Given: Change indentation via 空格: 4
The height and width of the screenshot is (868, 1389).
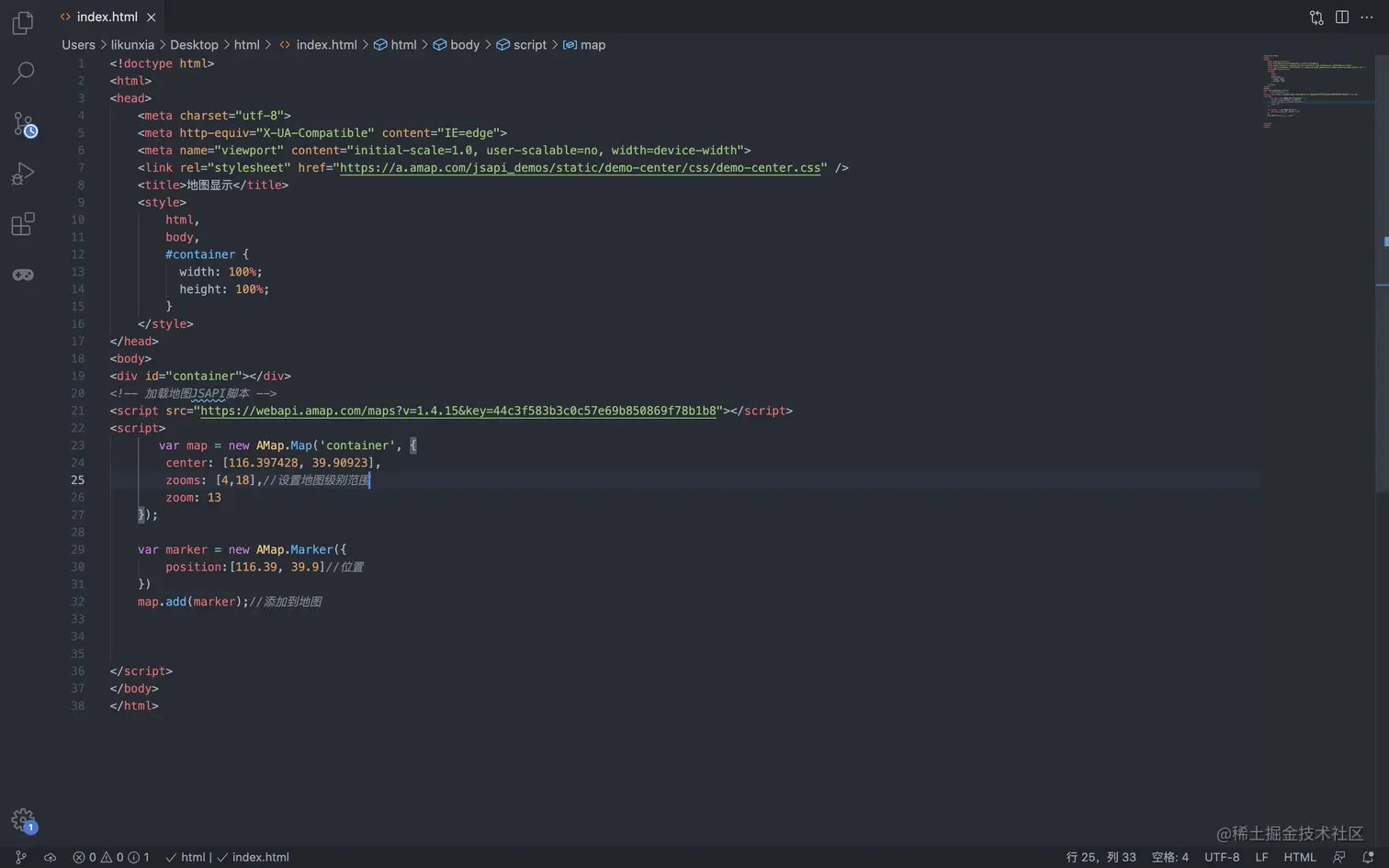Looking at the screenshot, I should [1170, 857].
